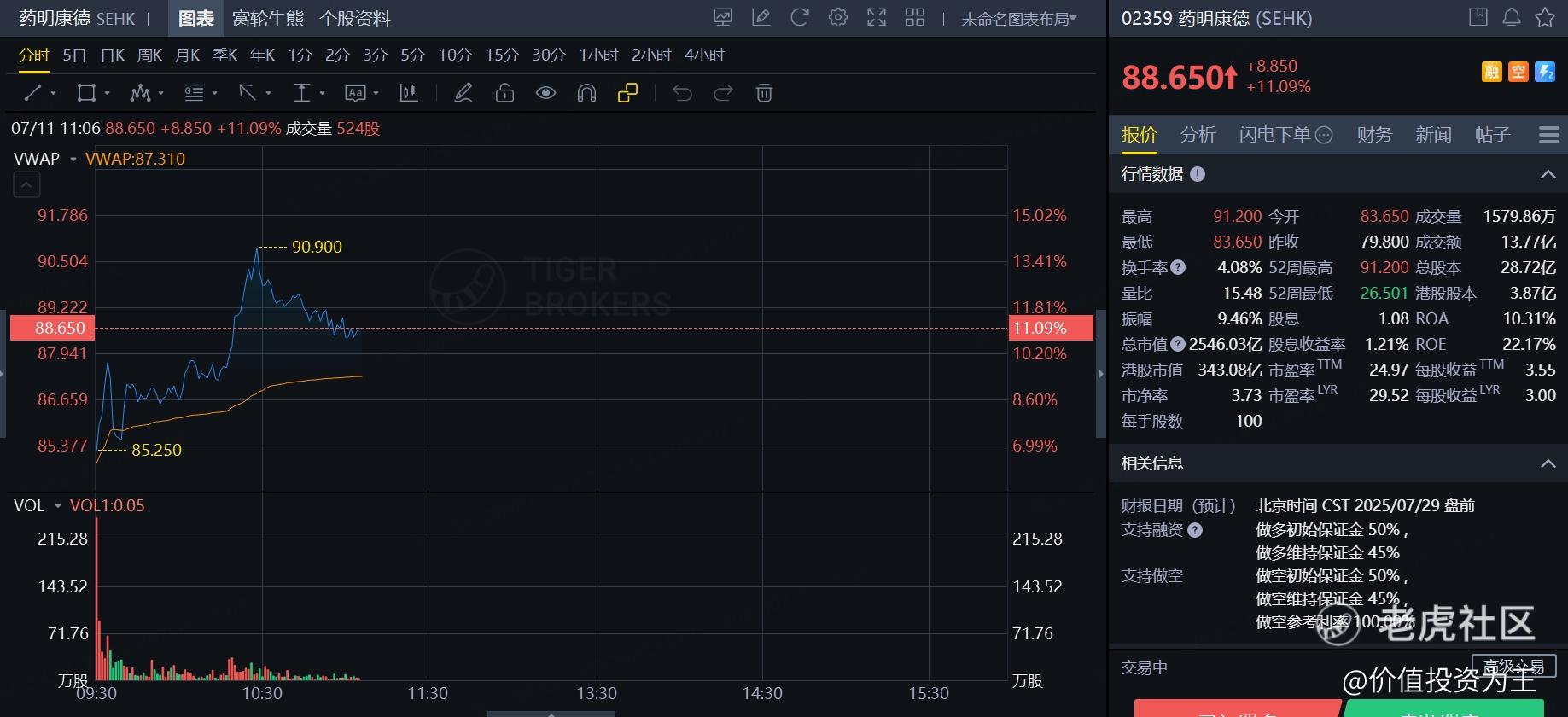This screenshot has height=717, width=1568.
Task: Open the 财务 tab
Action: pos(1374,135)
